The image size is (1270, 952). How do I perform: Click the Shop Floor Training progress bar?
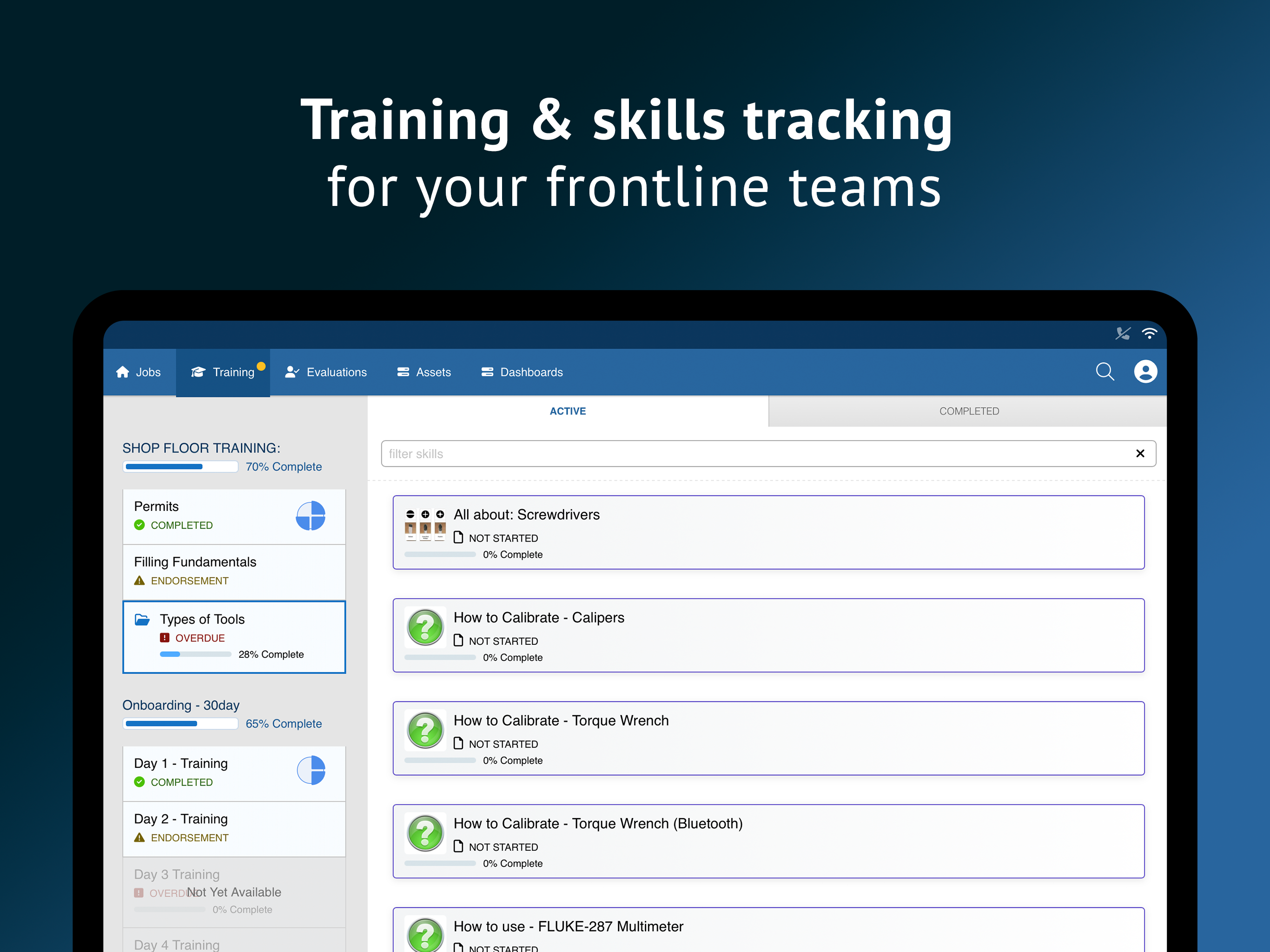(180, 467)
